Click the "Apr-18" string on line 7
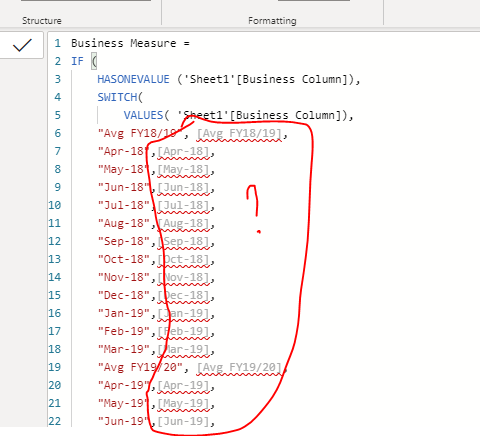Screen dimensions: 480x436 [x=124, y=151]
